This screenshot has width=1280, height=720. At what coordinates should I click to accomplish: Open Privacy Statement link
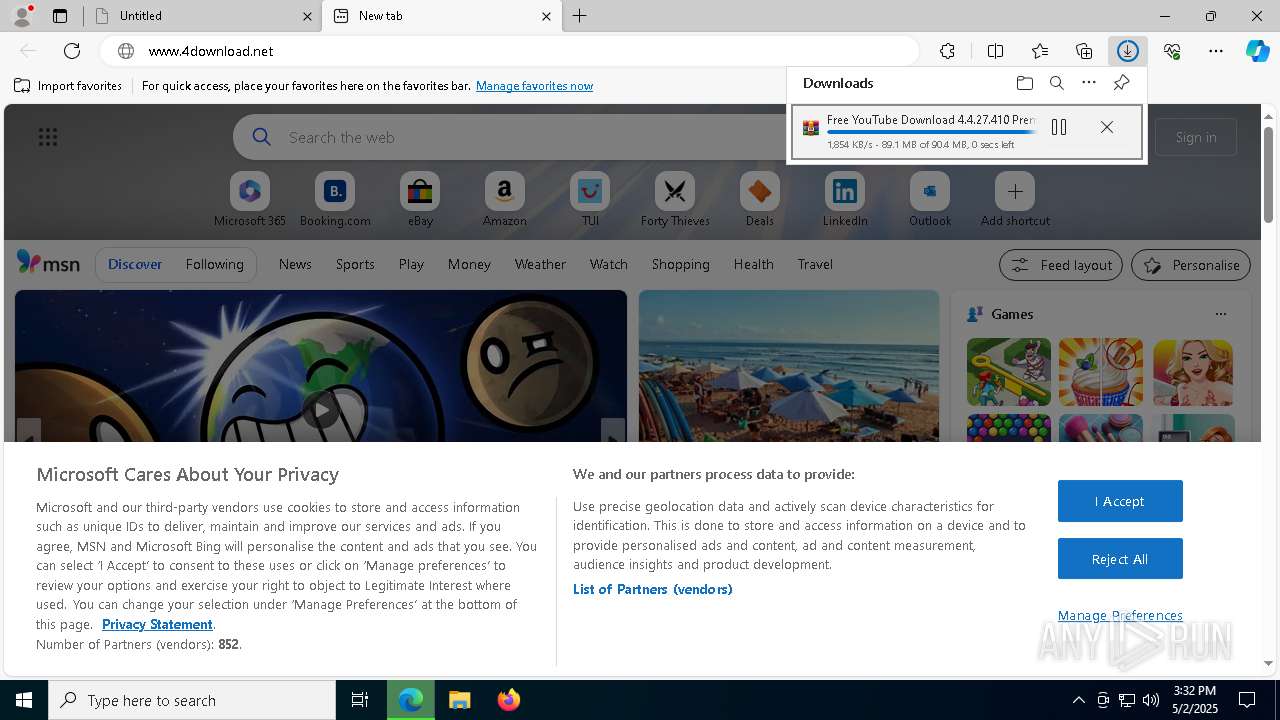coord(157,624)
